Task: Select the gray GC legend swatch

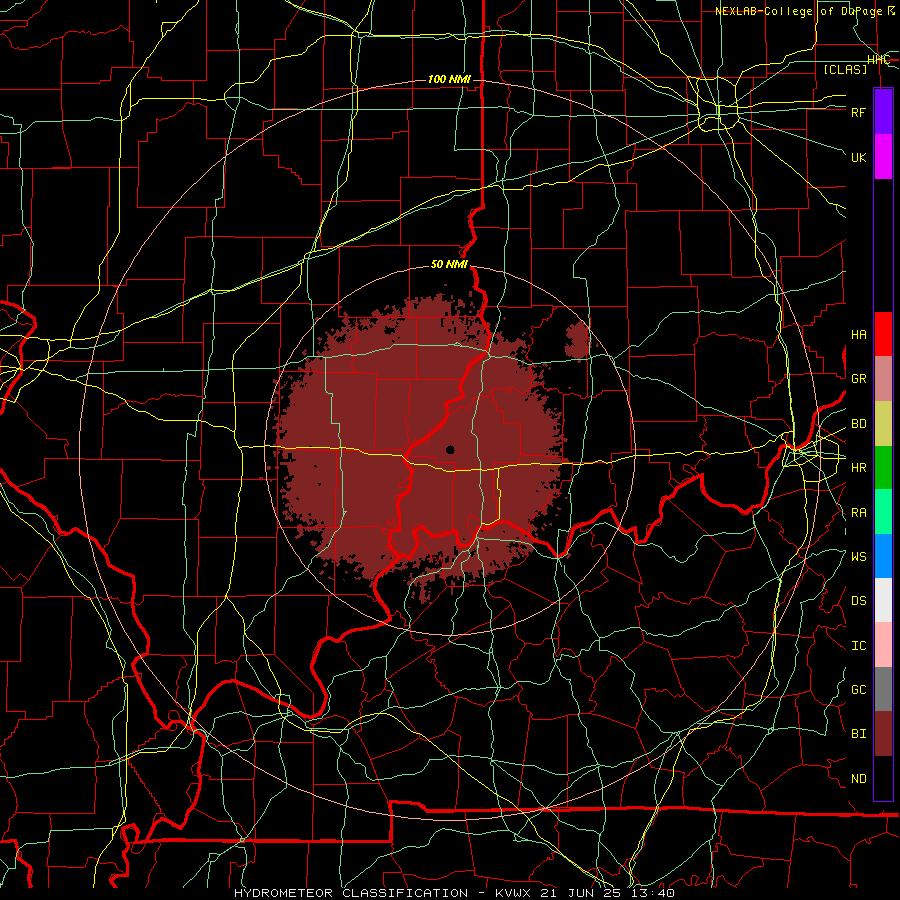Action: pos(883,689)
